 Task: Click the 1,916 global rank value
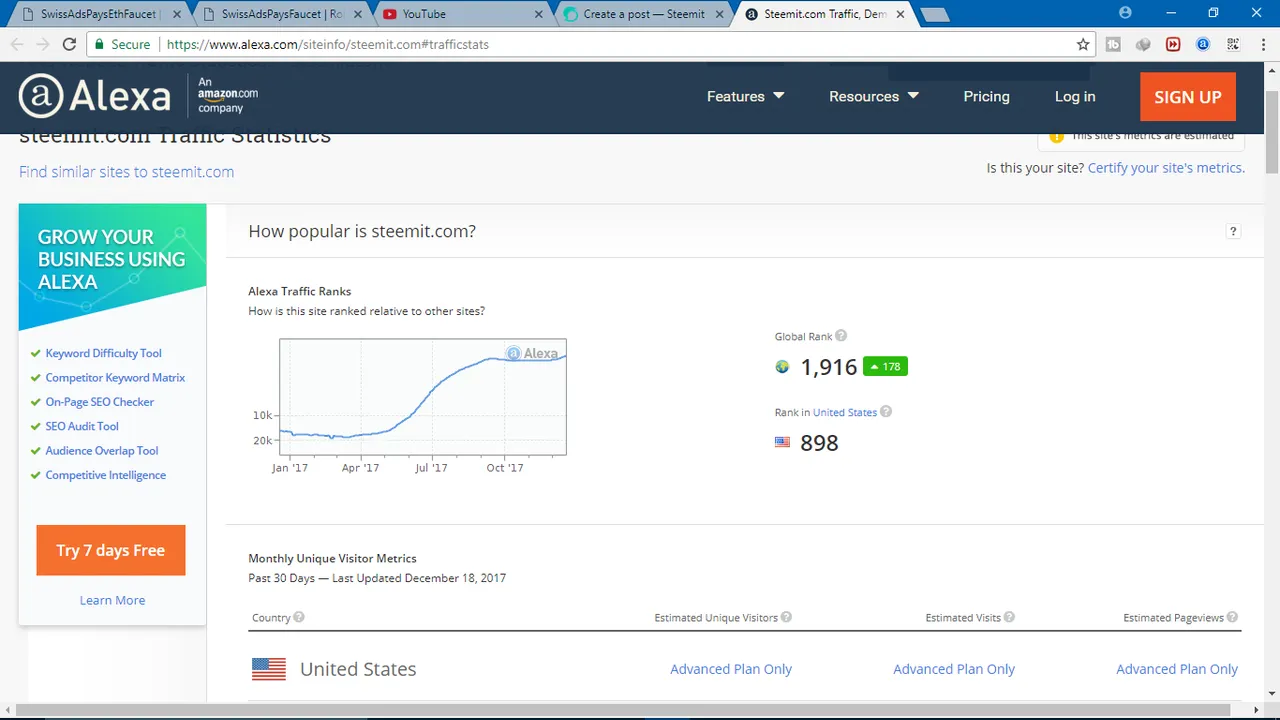click(829, 367)
